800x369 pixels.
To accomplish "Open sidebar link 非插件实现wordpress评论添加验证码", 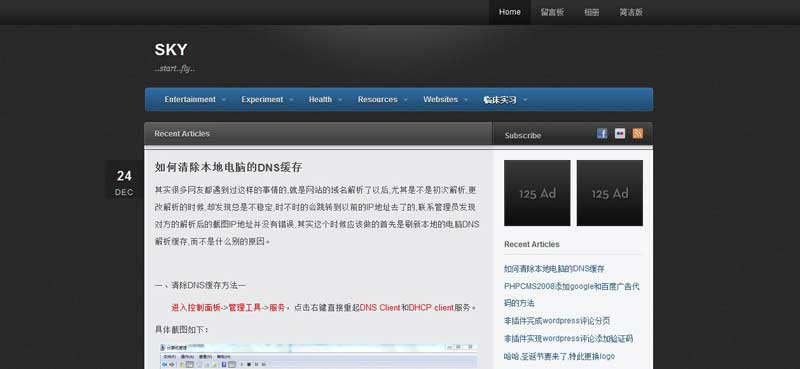I will point(568,338).
